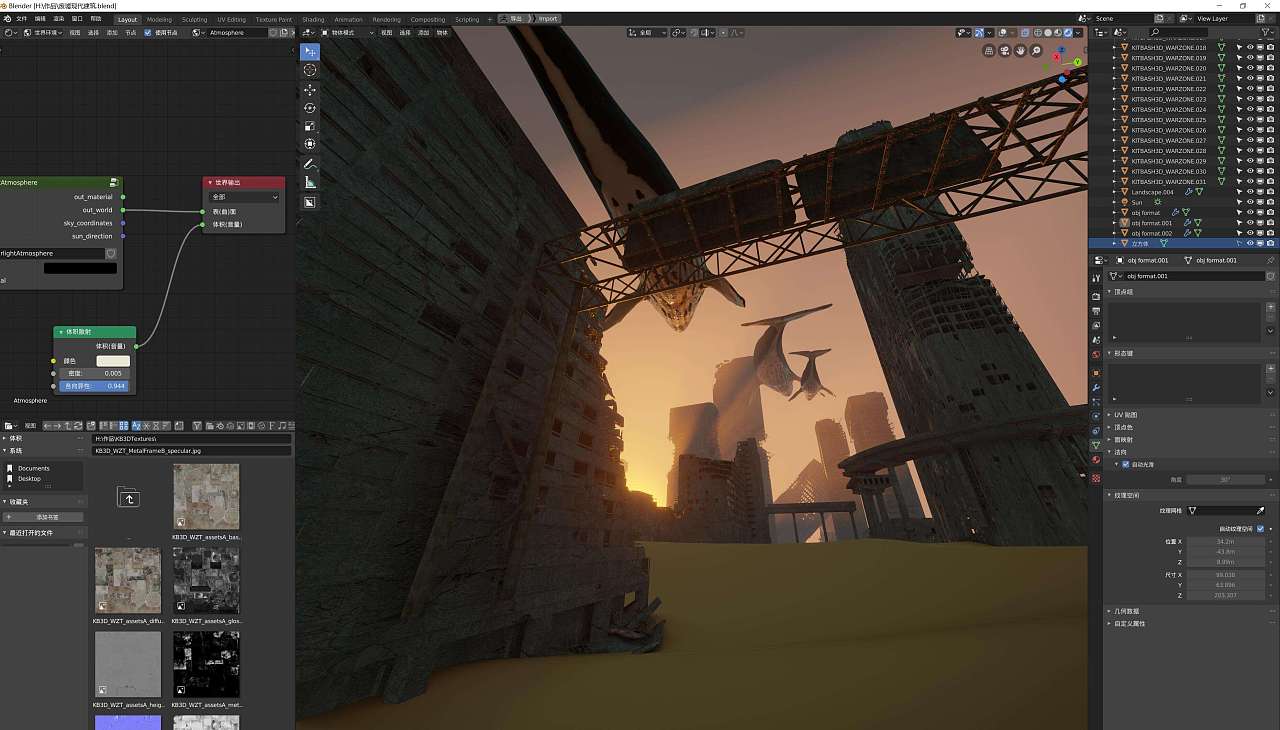The width and height of the screenshot is (1280, 730).
Task: Open the Animation workspace tab
Action: tap(349, 19)
